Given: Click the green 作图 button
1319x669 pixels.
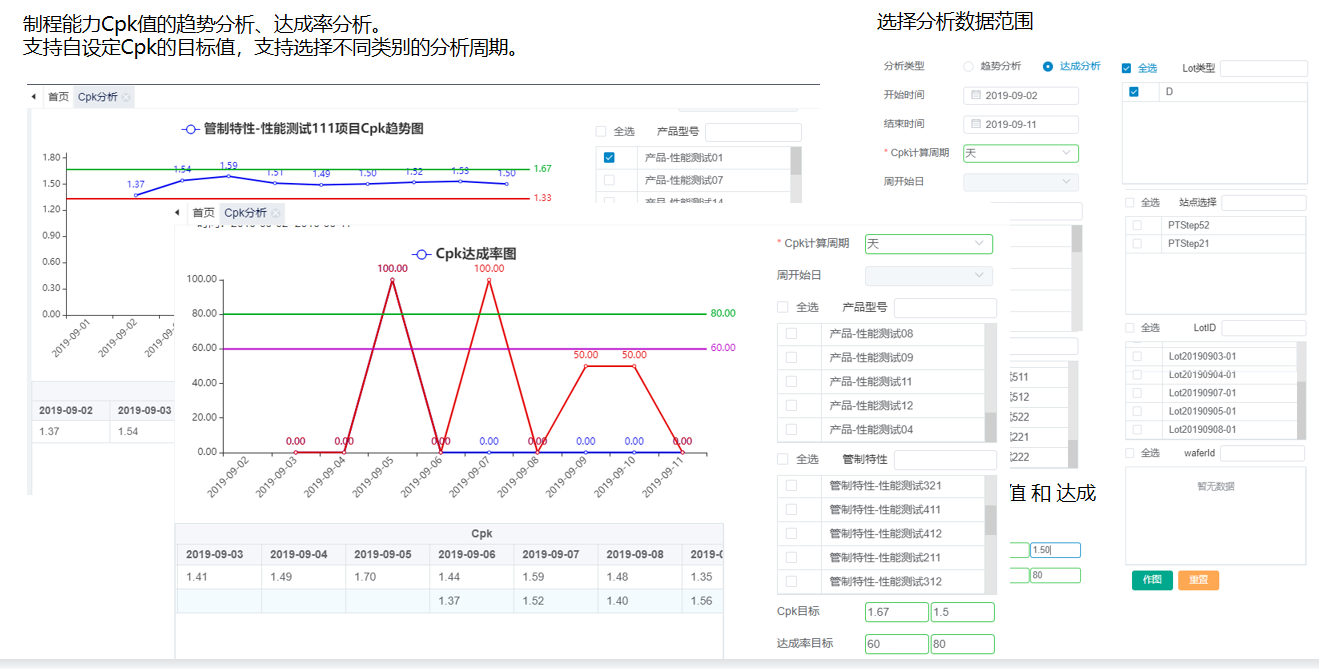Looking at the screenshot, I should [1151, 580].
